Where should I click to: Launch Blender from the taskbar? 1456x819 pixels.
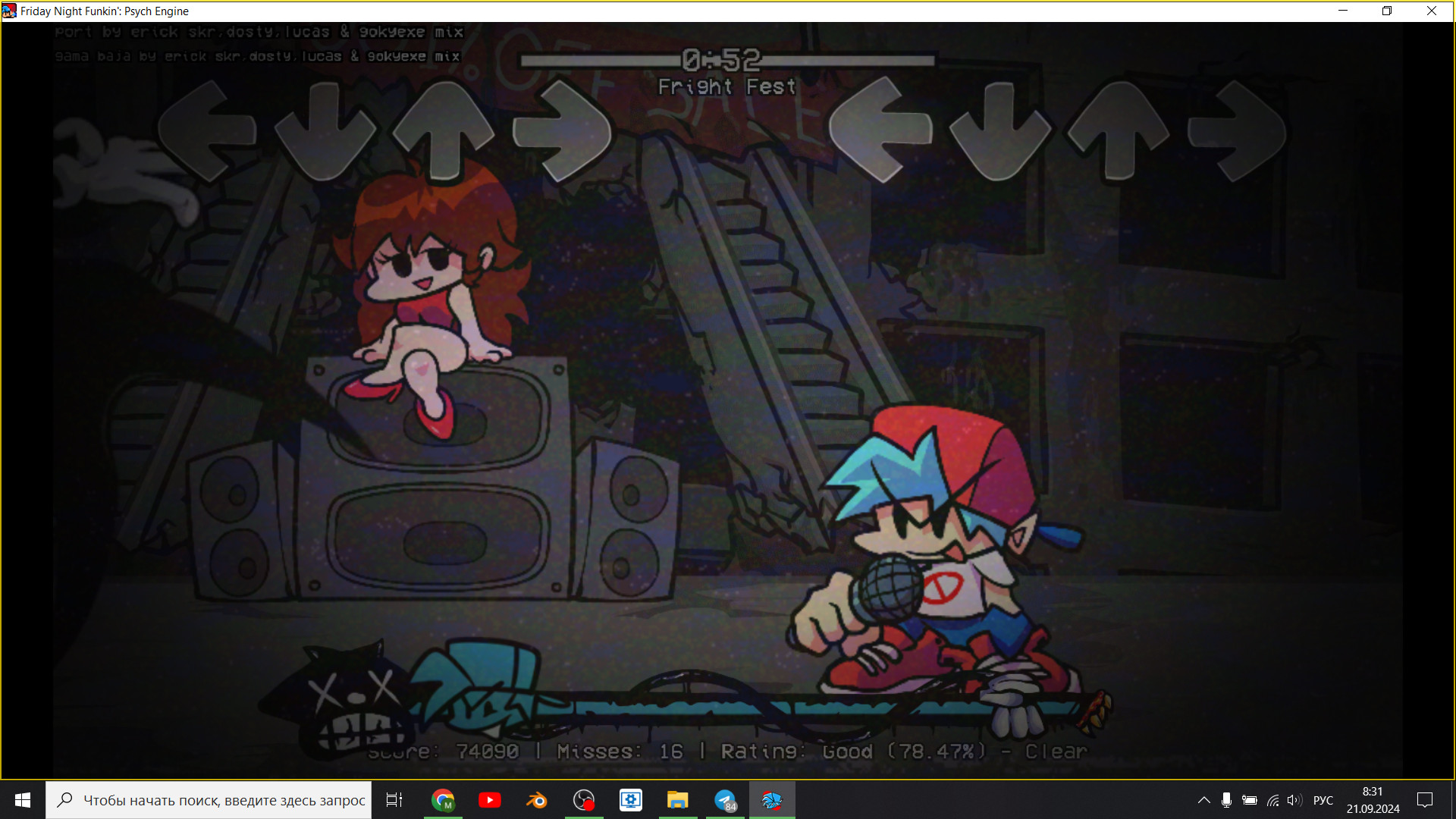(536, 800)
